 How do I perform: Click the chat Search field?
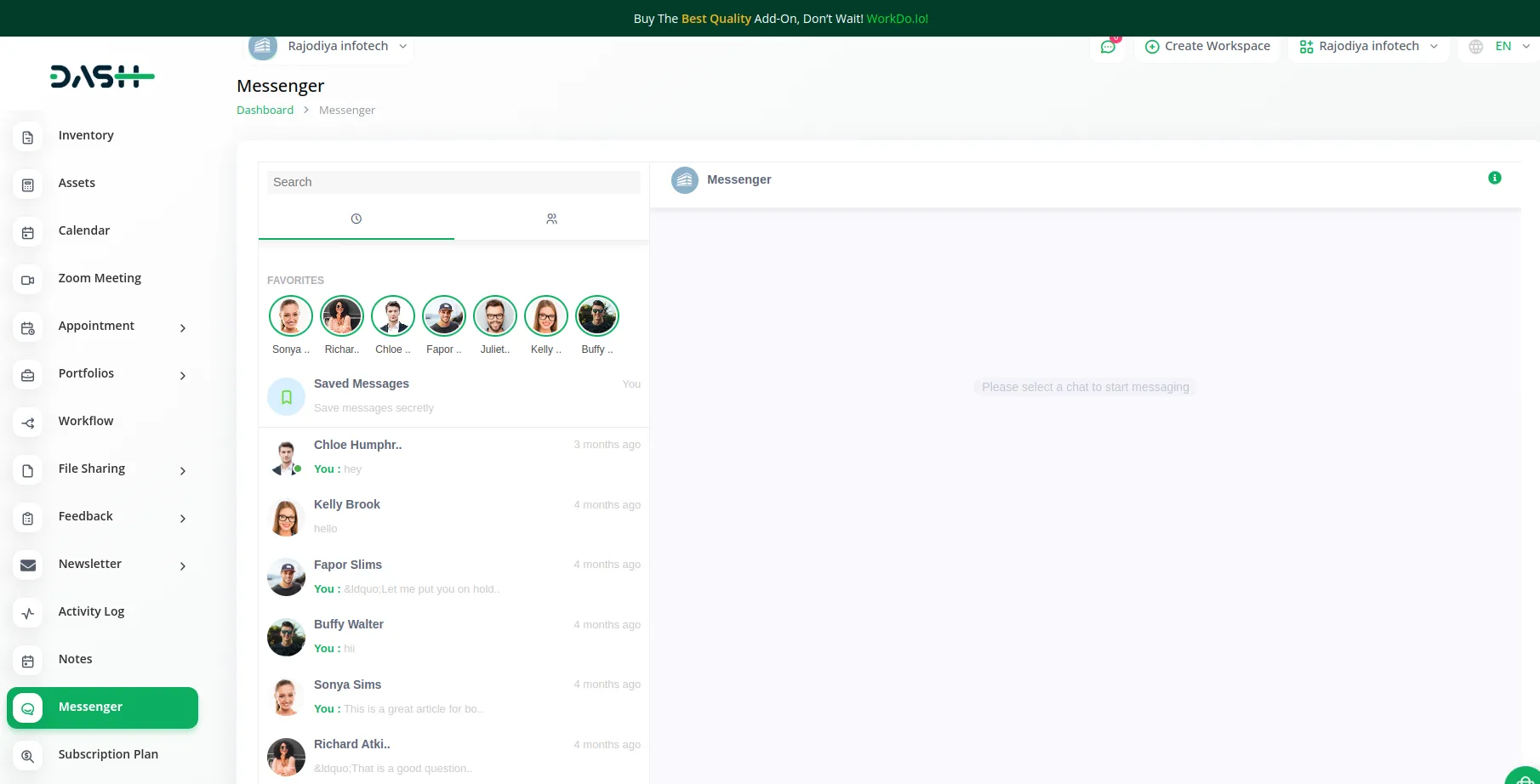pyautogui.click(x=453, y=182)
